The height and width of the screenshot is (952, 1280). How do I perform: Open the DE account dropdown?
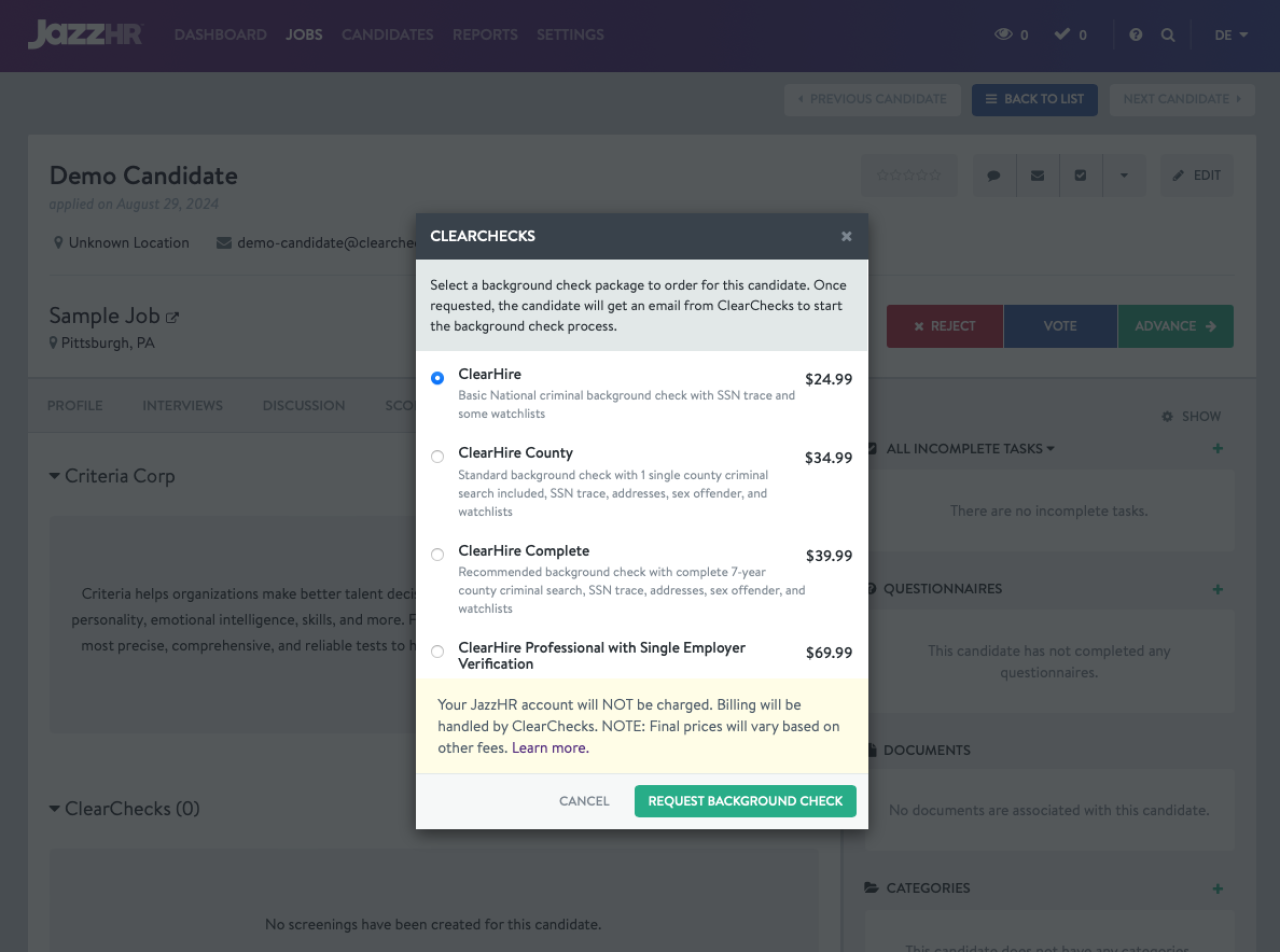[x=1231, y=35]
